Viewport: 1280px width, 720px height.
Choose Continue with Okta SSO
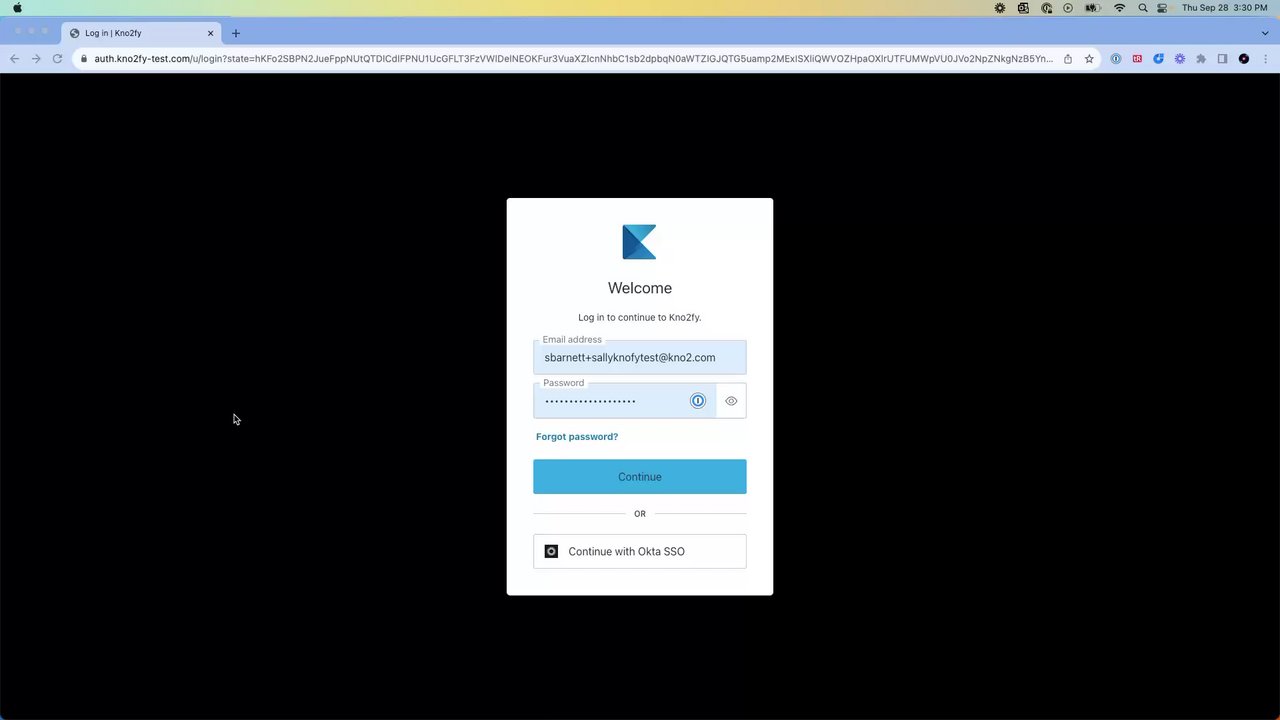pos(639,552)
